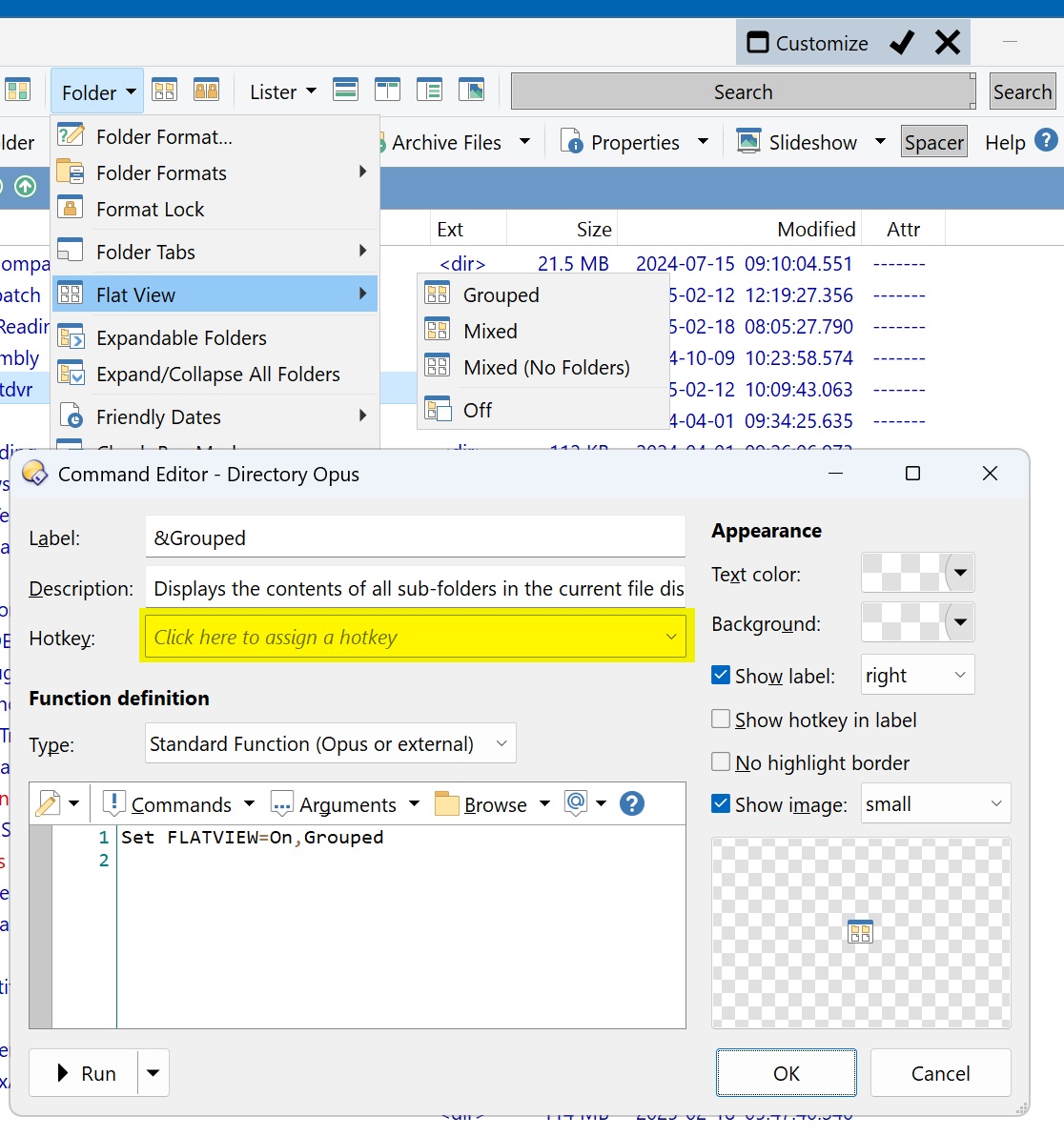The width and height of the screenshot is (1064, 1136).
Task: Click the Attr column header
Action: click(x=903, y=229)
